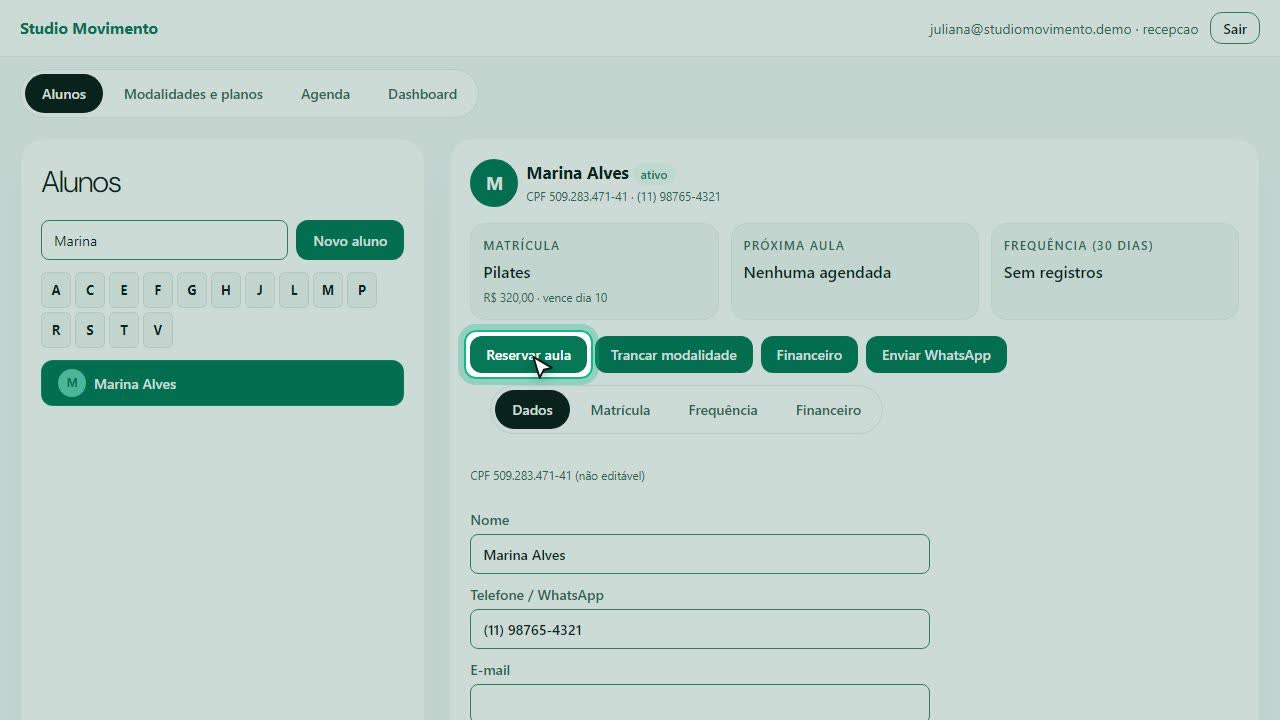The width and height of the screenshot is (1280, 720).
Task: Focus the student search field containing Marina
Action: point(164,241)
